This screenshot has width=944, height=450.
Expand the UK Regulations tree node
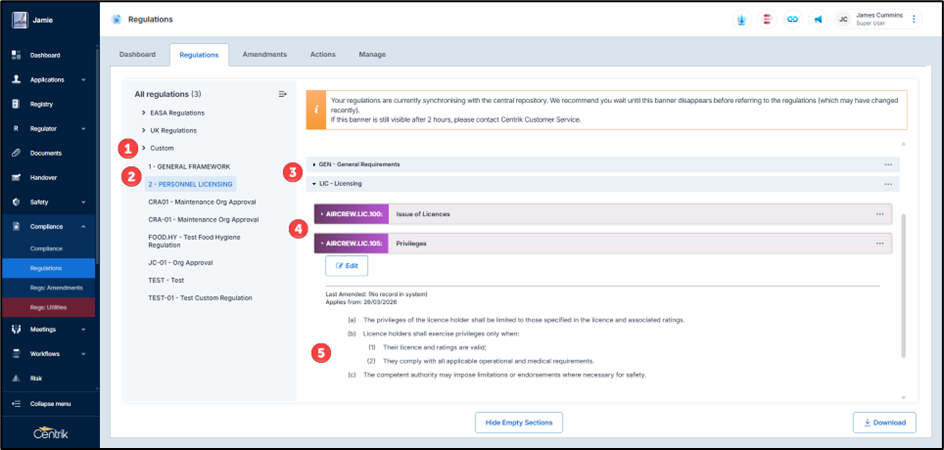tap(144, 131)
